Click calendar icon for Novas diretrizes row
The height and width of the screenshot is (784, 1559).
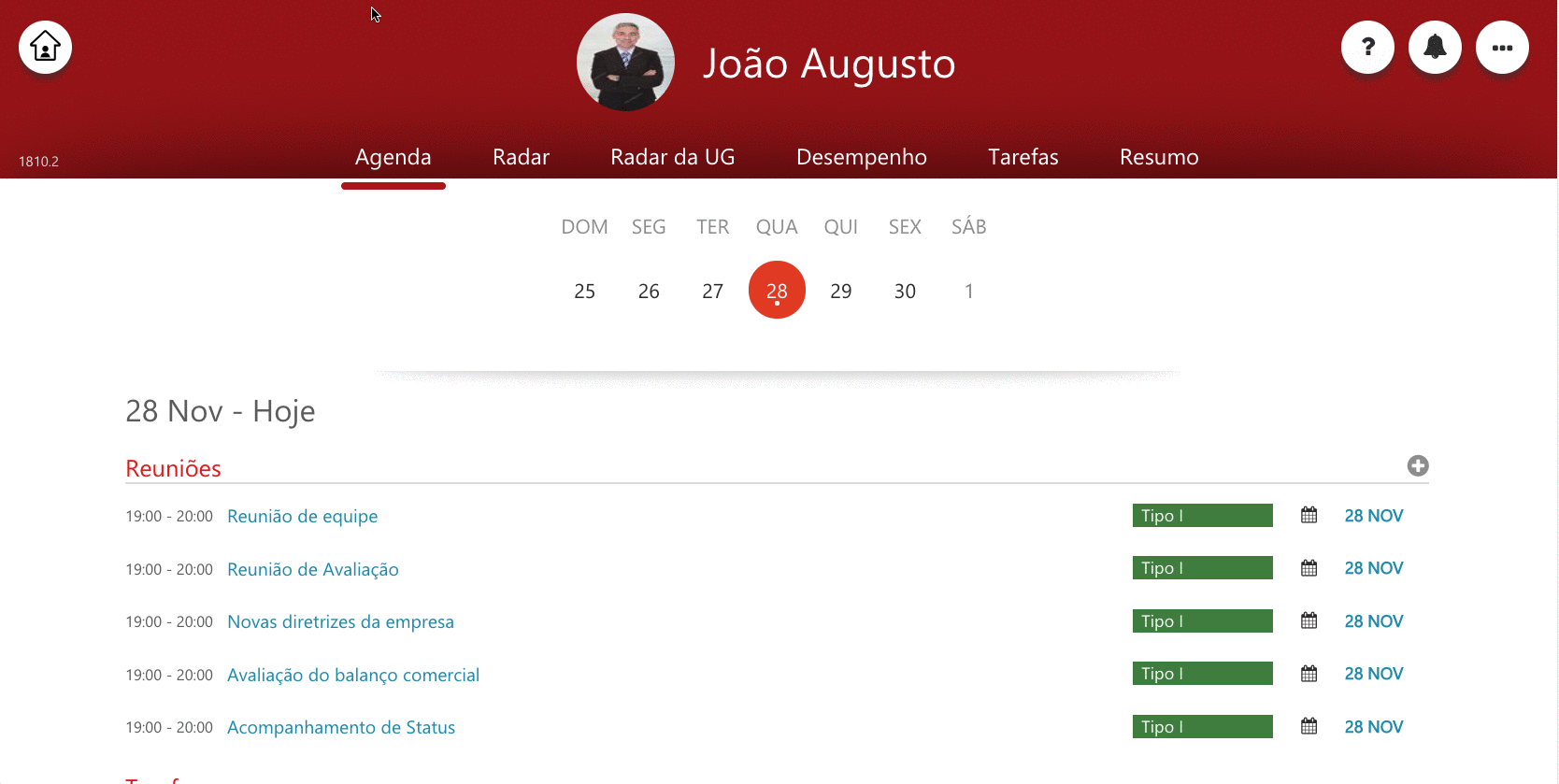pyautogui.click(x=1309, y=620)
